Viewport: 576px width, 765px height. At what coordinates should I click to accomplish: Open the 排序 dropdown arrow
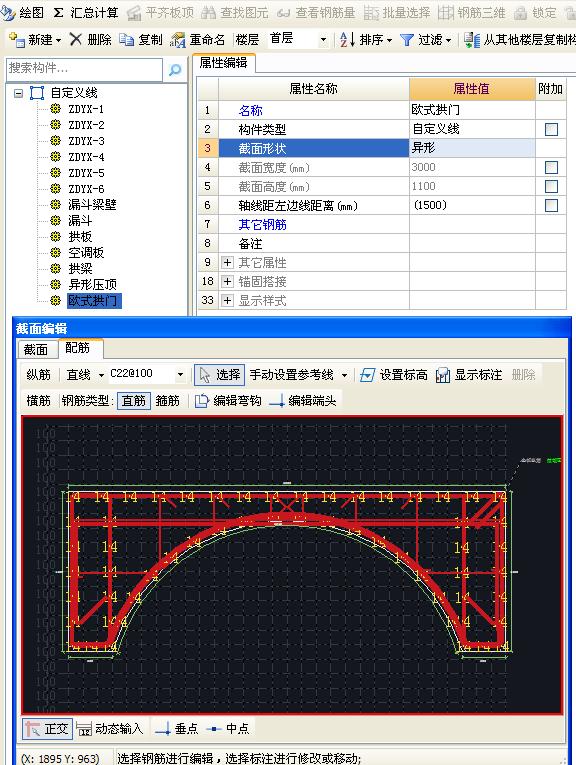tap(389, 40)
